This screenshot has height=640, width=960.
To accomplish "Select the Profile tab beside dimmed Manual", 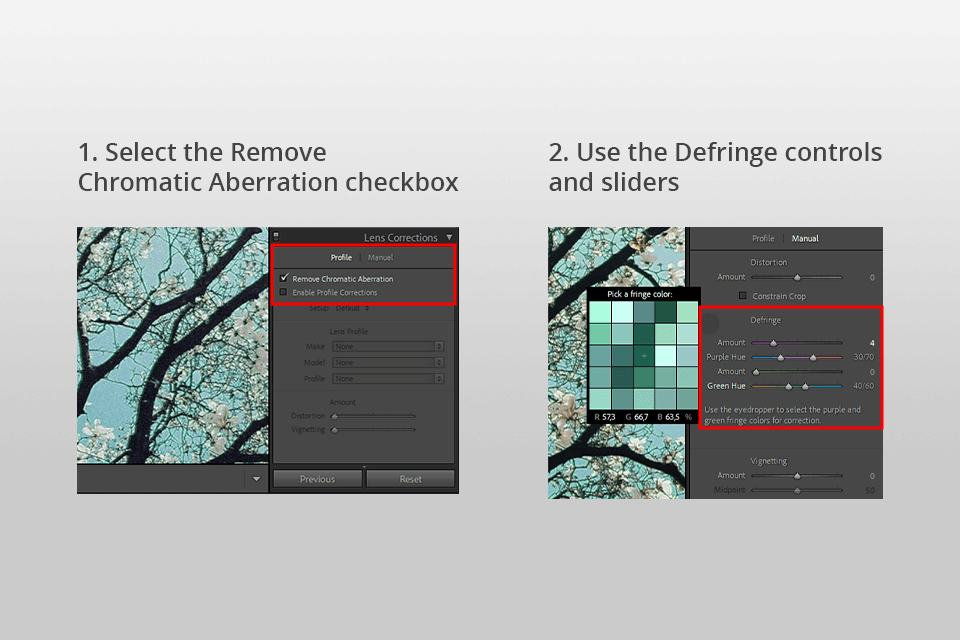I will click(x=341, y=258).
